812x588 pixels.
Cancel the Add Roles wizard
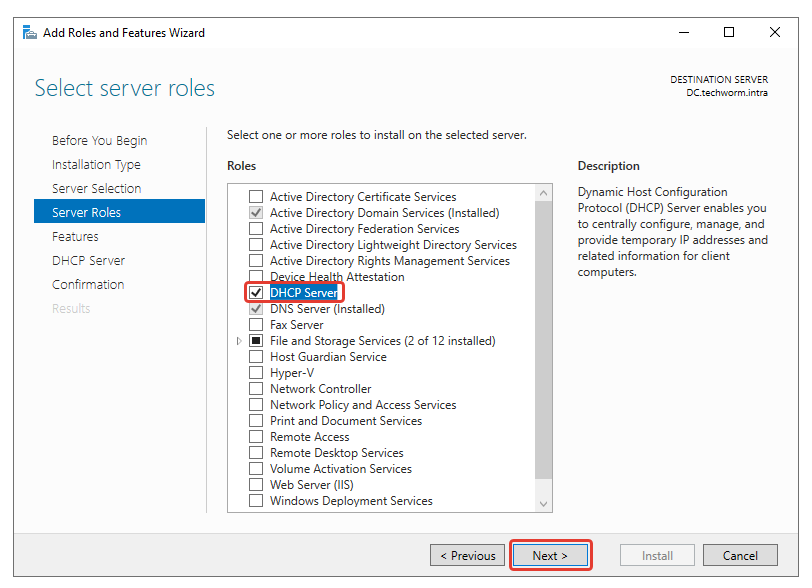tap(740, 556)
